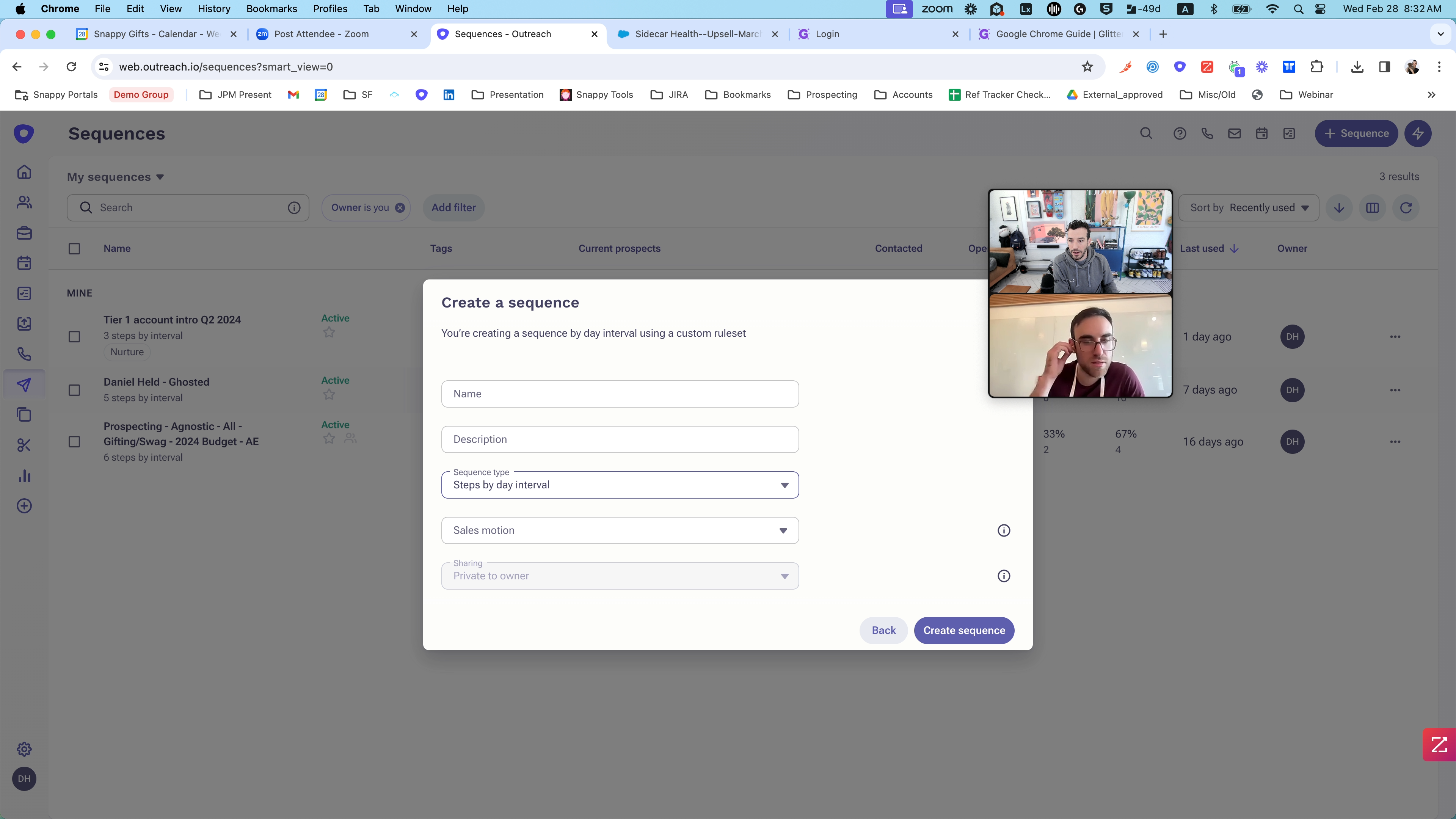Viewport: 1456px width, 819px height.
Task: Expand the Sales motion dropdown
Action: pos(620,530)
